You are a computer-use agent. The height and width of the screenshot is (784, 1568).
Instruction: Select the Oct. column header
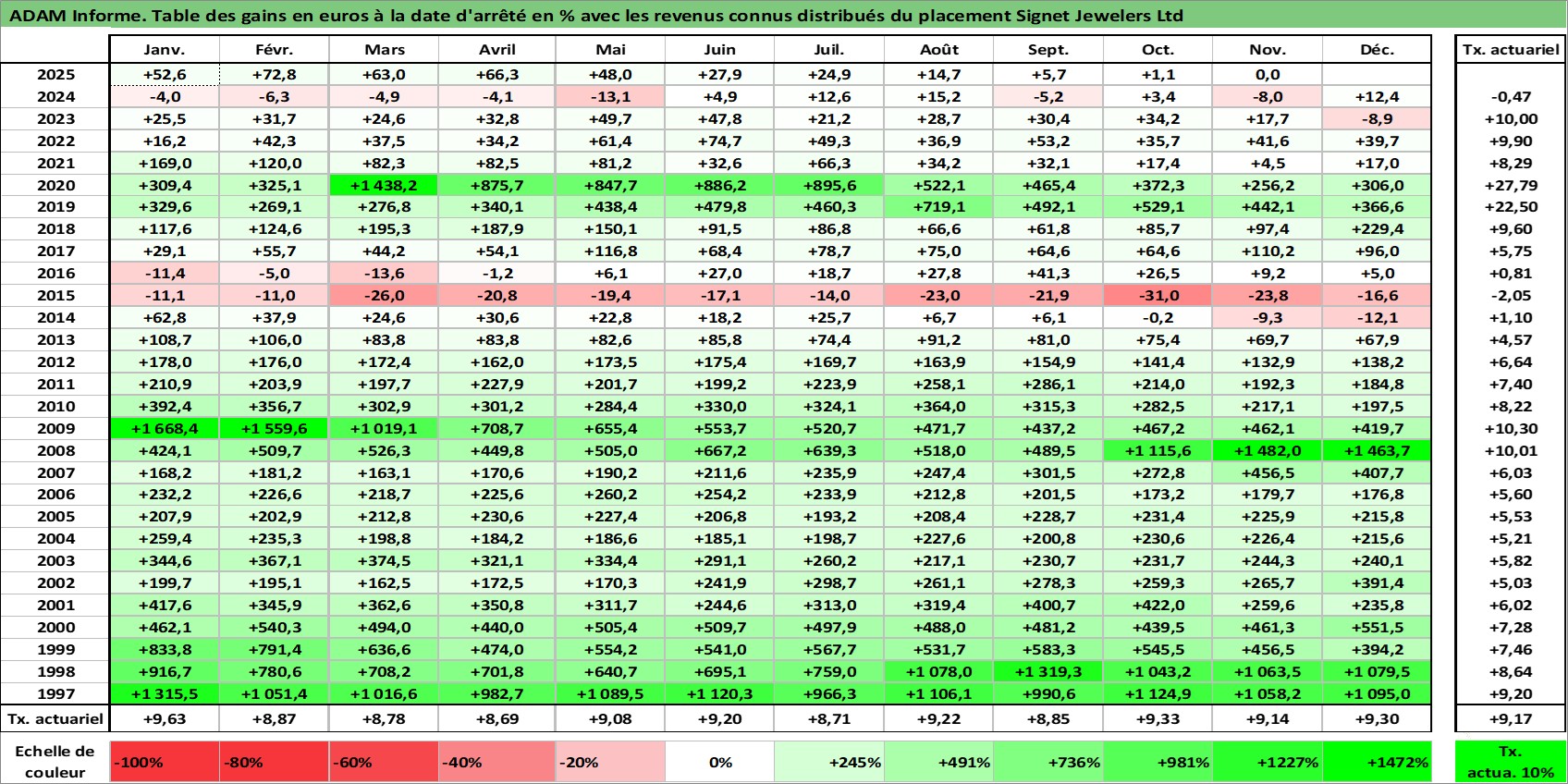pos(1158,50)
